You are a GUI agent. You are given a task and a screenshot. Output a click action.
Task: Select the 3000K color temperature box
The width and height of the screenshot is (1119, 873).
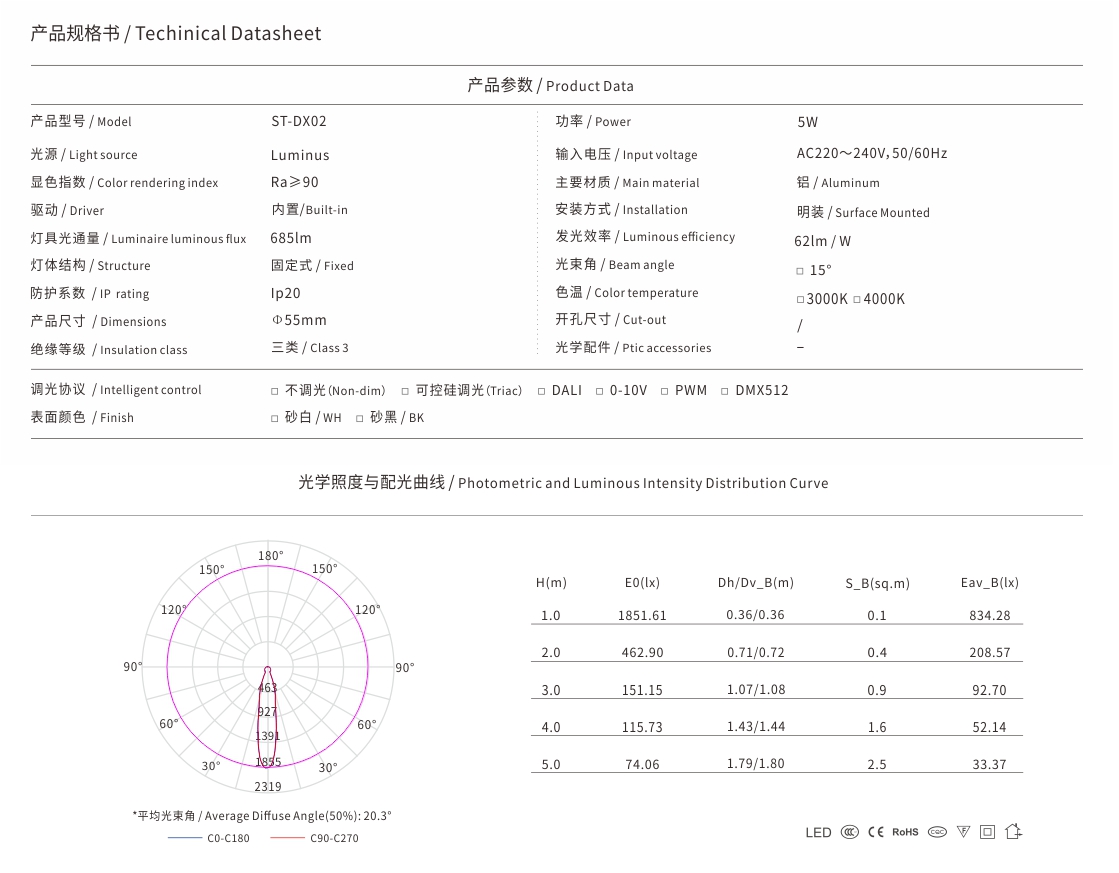(x=800, y=300)
